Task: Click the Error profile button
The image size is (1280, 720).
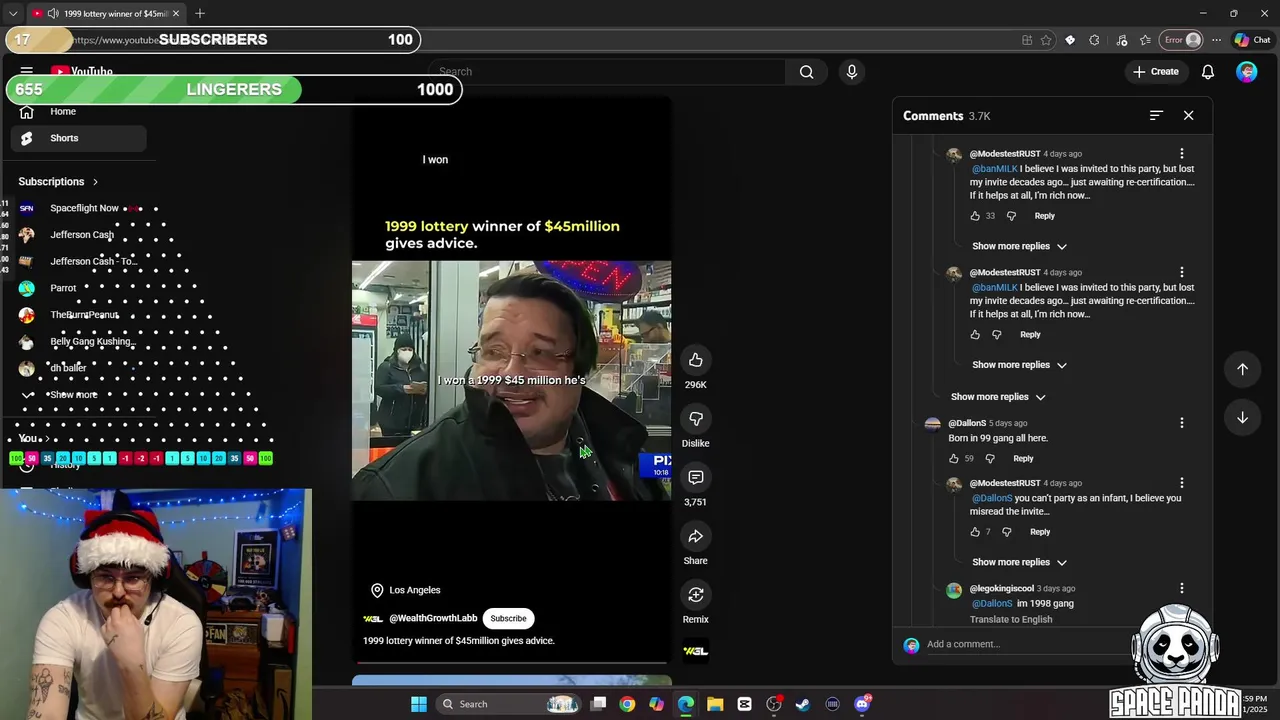Action: 1181,40
